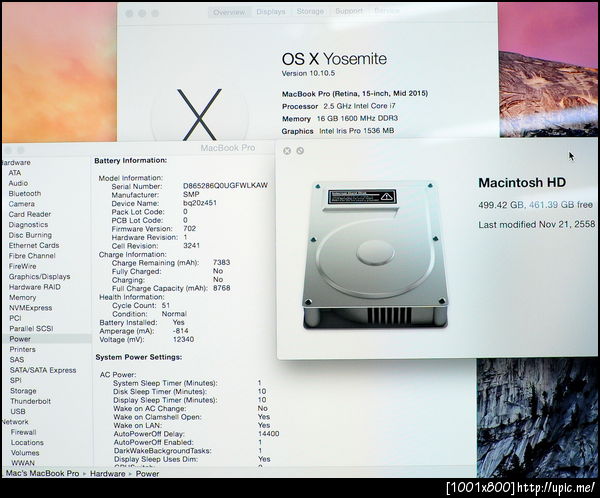This screenshot has width=600, height=498.
Task: Click Hardware in the bottom path bar
Action: [x=108, y=474]
